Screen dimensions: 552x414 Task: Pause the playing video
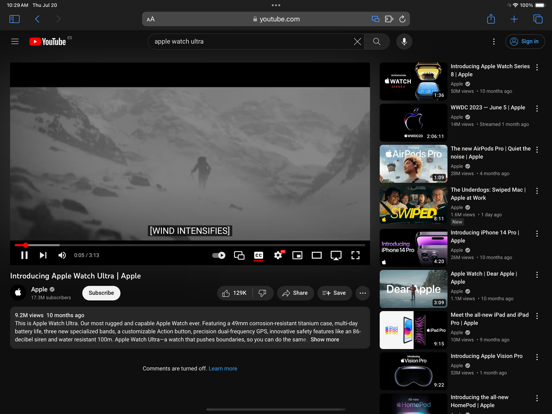click(x=24, y=255)
